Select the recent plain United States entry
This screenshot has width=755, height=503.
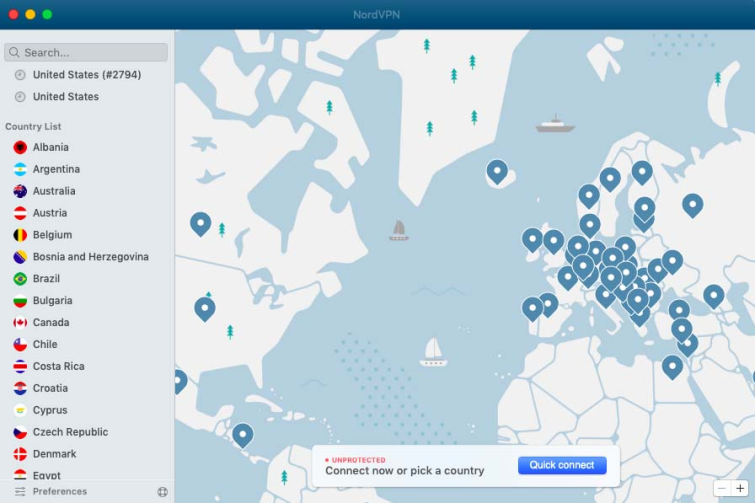click(x=65, y=97)
